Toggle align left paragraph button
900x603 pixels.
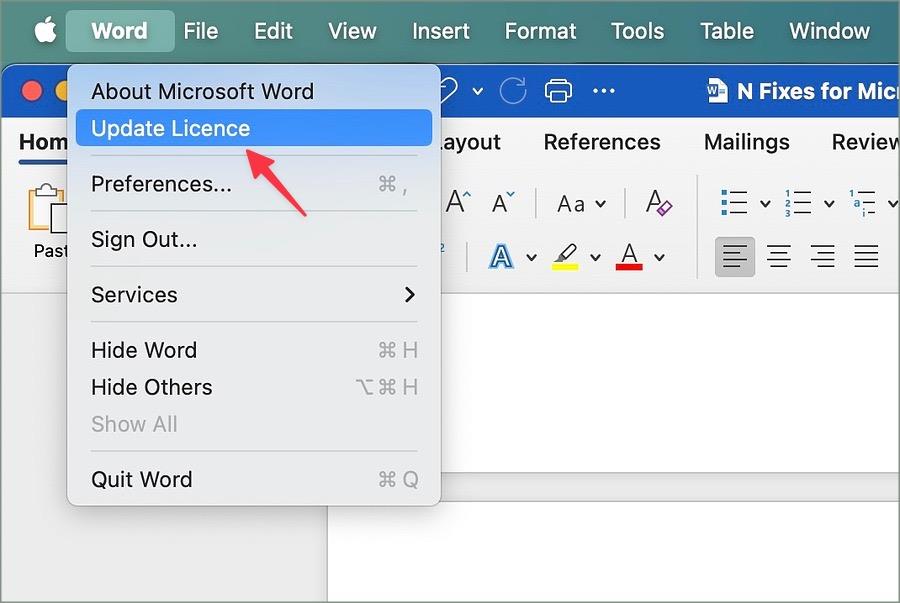735,256
